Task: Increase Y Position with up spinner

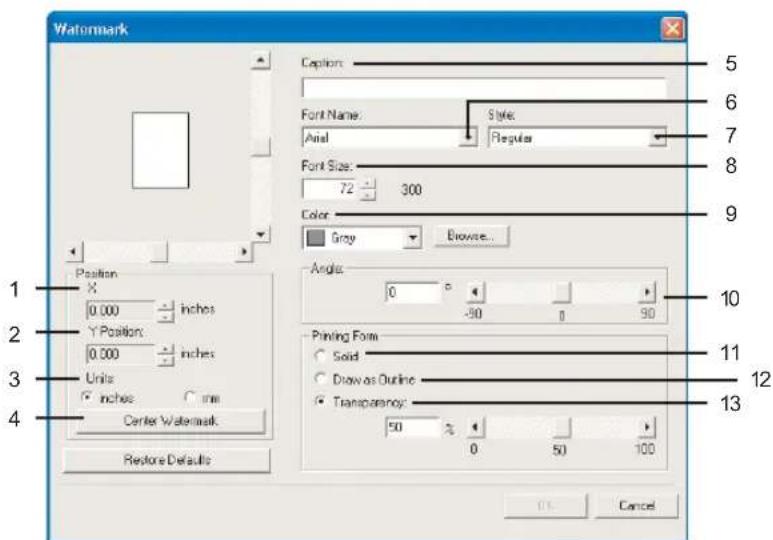Action: click(166, 350)
